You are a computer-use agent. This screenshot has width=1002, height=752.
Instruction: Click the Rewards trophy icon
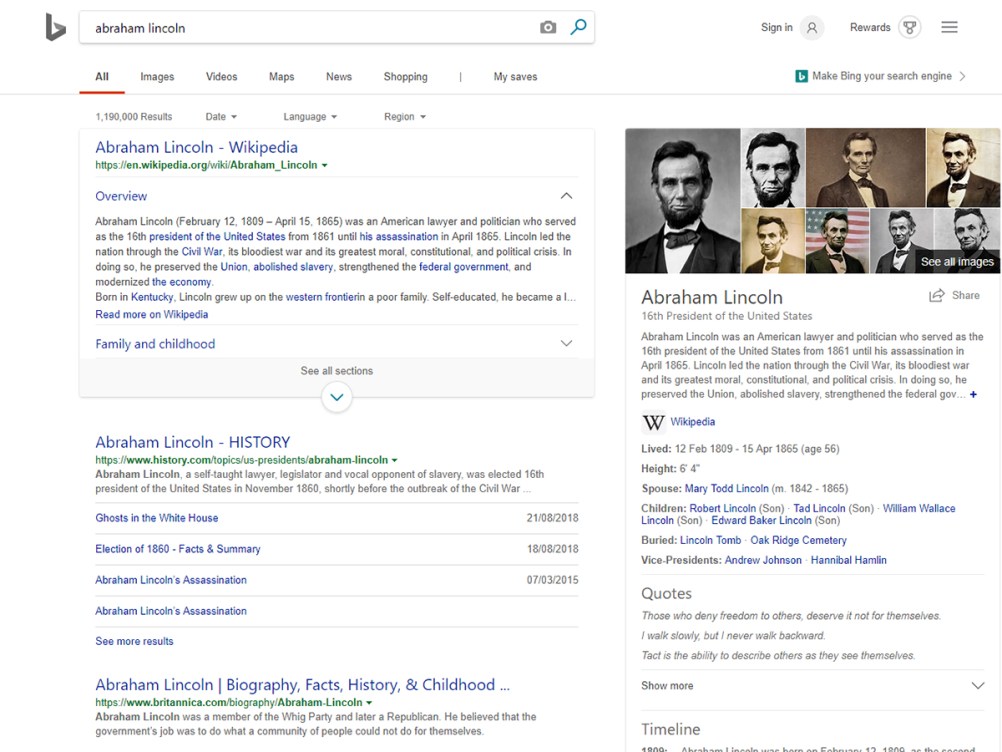[x=909, y=28]
